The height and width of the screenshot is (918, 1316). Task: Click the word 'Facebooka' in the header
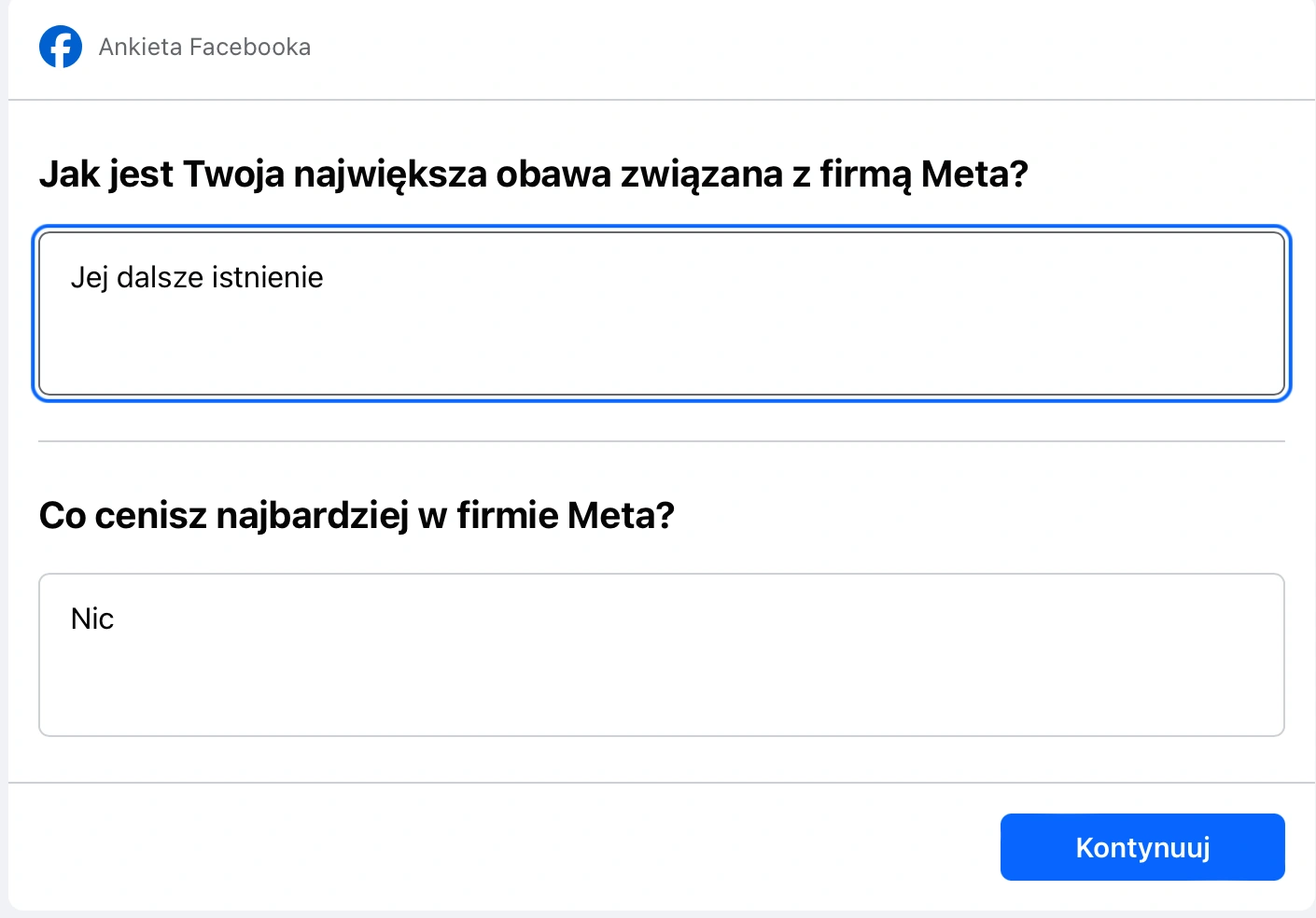pos(250,47)
